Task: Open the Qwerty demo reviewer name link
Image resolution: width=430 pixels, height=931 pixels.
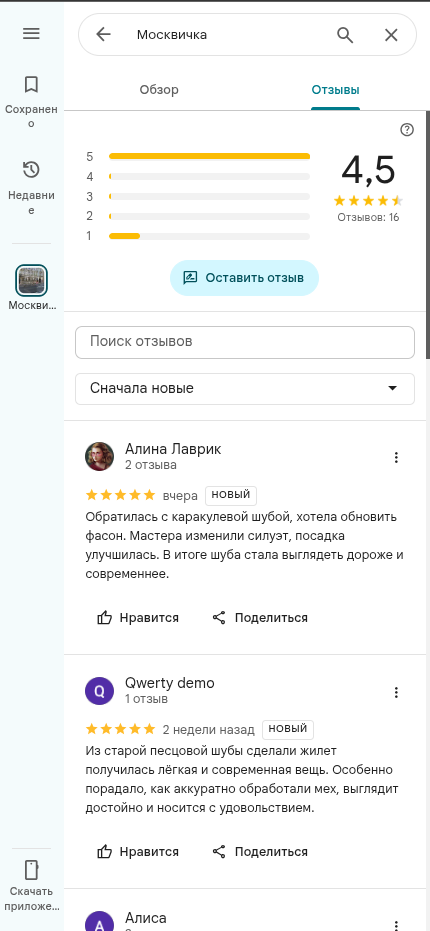Action: (x=170, y=683)
